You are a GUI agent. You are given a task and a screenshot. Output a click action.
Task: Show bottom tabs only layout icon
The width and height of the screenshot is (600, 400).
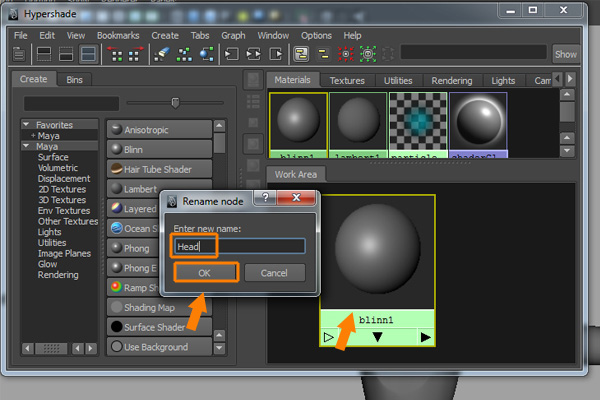pyautogui.click(x=66, y=54)
